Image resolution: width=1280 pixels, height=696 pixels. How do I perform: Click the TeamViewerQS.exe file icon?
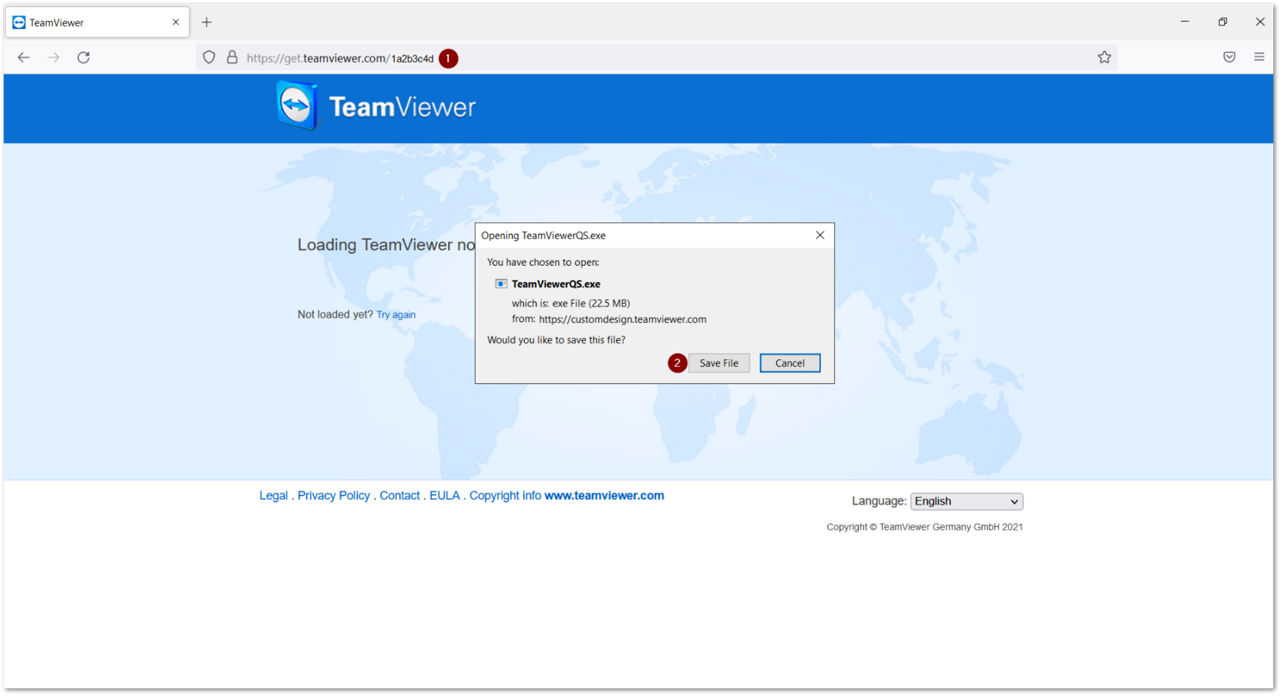501,284
